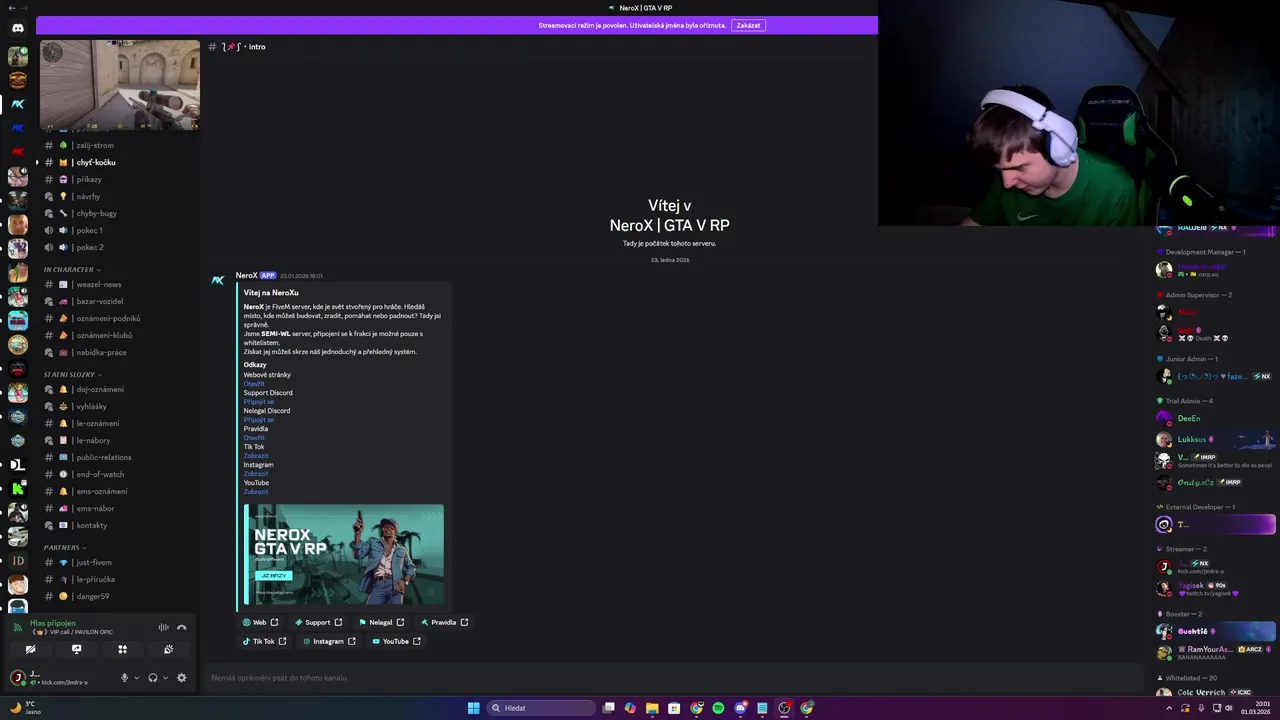Disconnect from voice call with hang-up icon
This screenshot has height=720, width=1280.
pos(181,627)
